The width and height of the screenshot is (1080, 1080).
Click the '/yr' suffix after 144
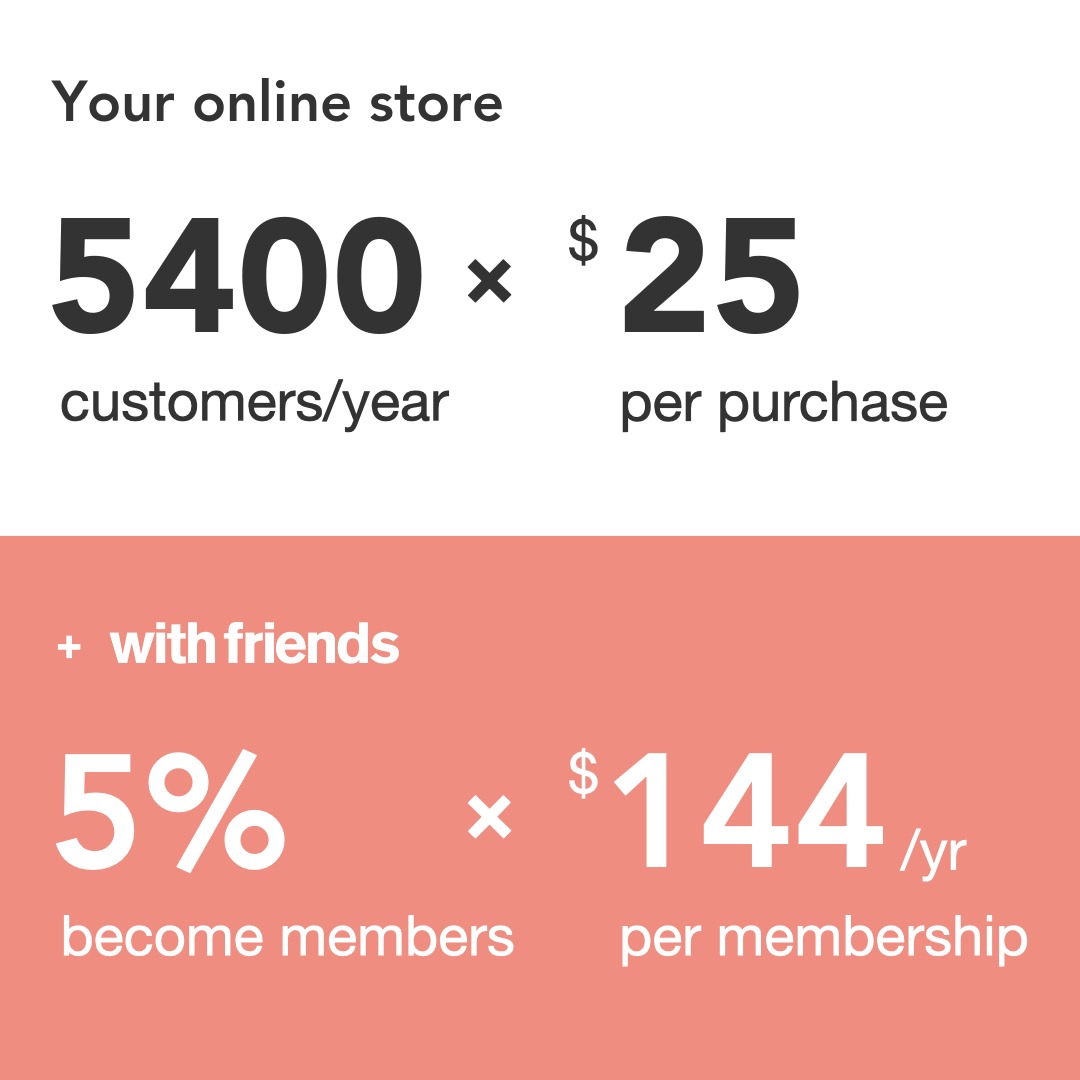933,853
